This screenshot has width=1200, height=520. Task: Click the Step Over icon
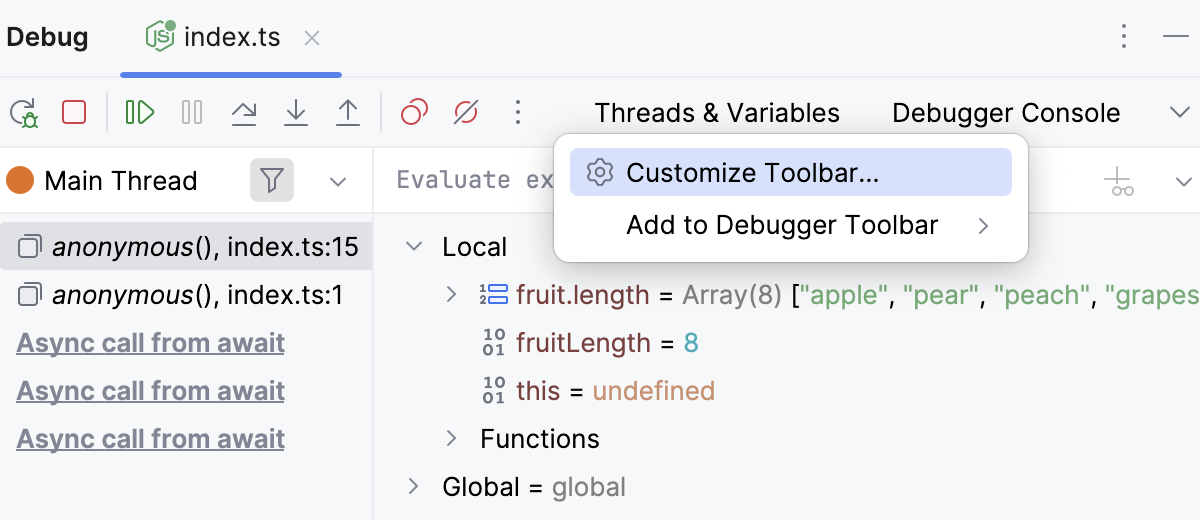(x=243, y=112)
